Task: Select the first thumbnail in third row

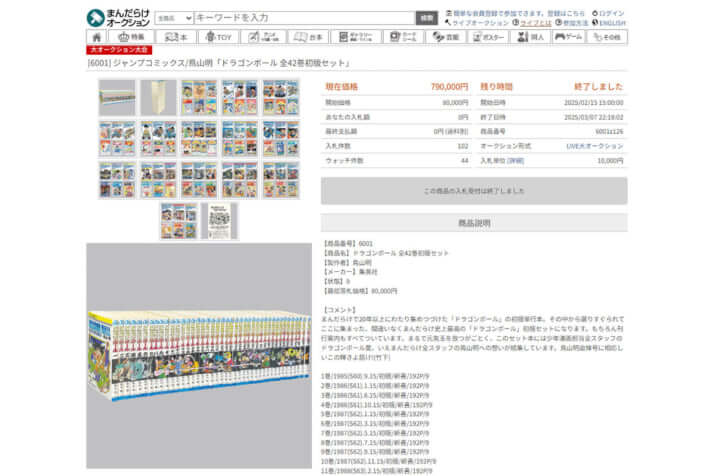Action: [117, 180]
